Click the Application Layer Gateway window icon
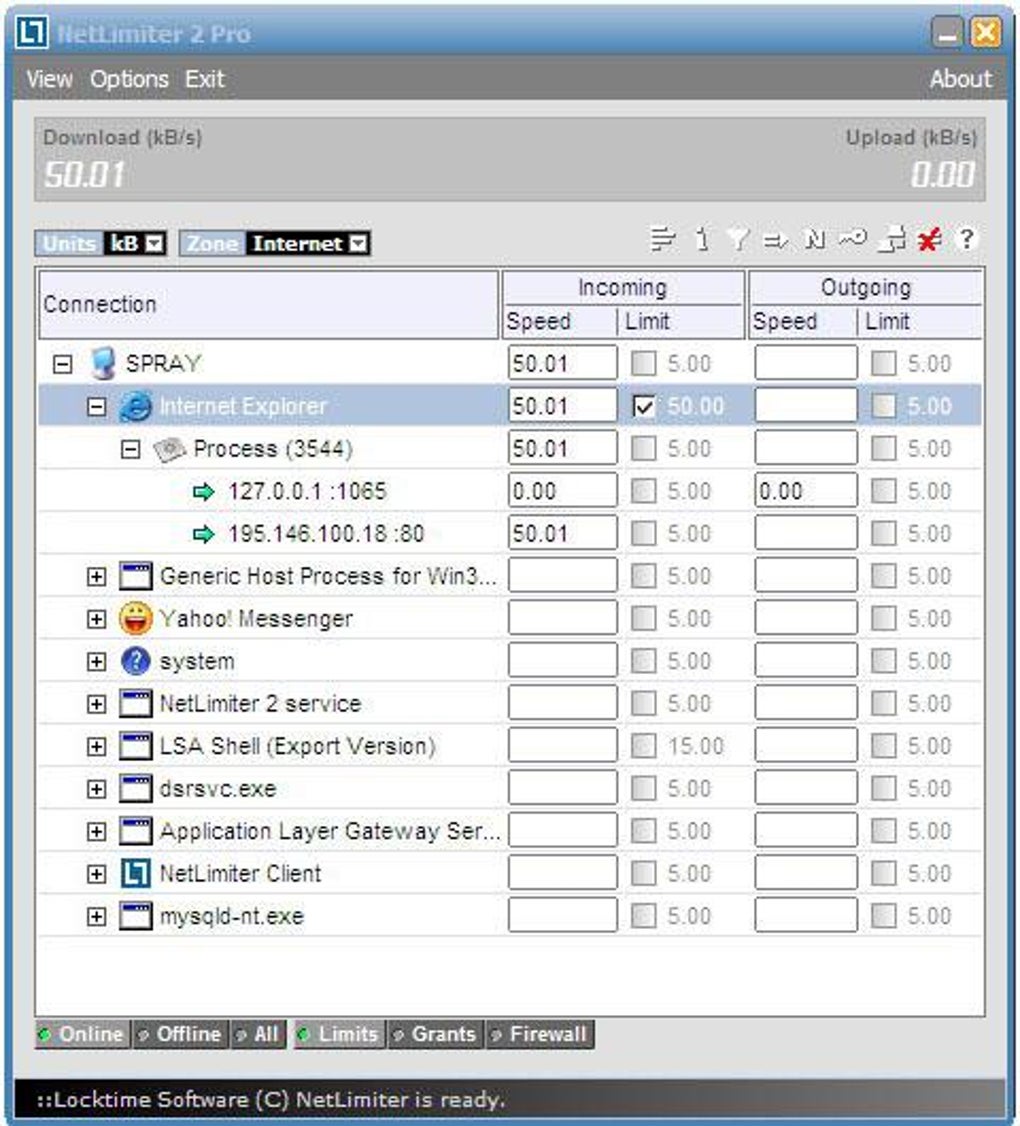The image size is (1020, 1126). 135,832
